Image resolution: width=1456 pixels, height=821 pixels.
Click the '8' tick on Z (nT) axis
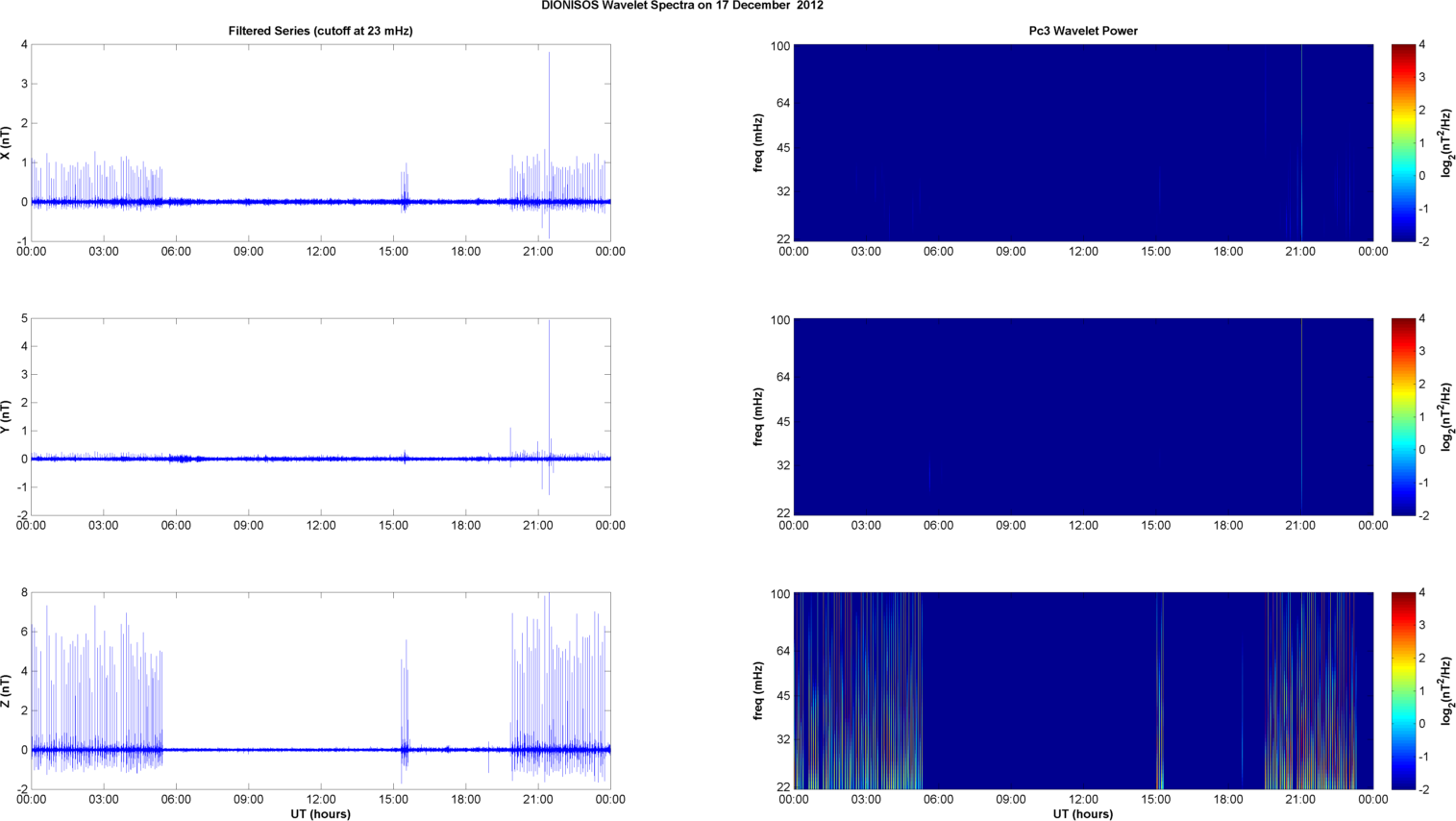point(24,593)
